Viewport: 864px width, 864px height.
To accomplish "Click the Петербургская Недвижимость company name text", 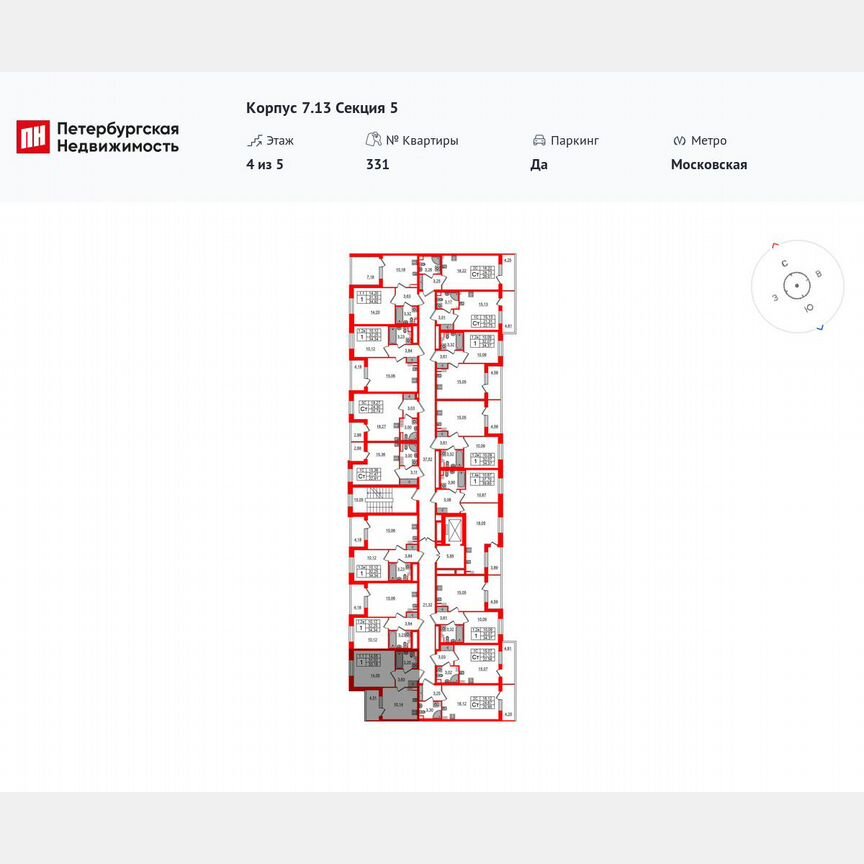I will pyautogui.click(x=118, y=137).
